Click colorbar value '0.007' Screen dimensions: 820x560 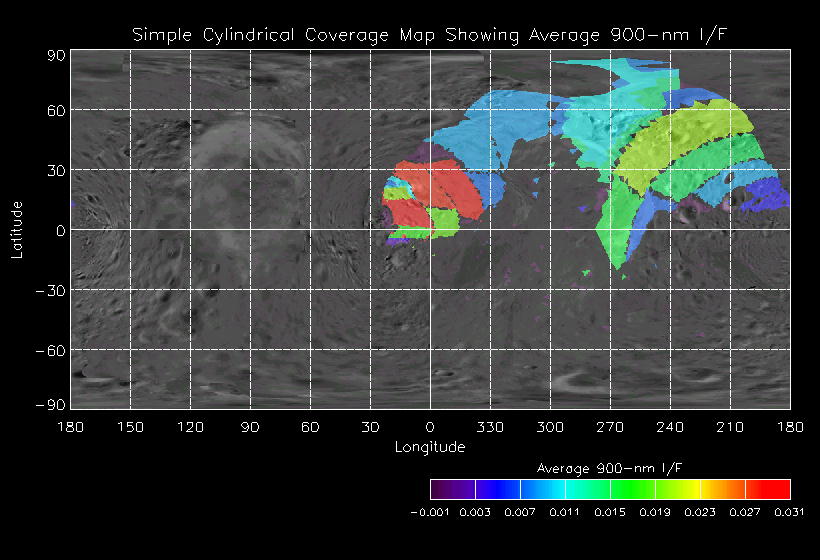point(520,512)
